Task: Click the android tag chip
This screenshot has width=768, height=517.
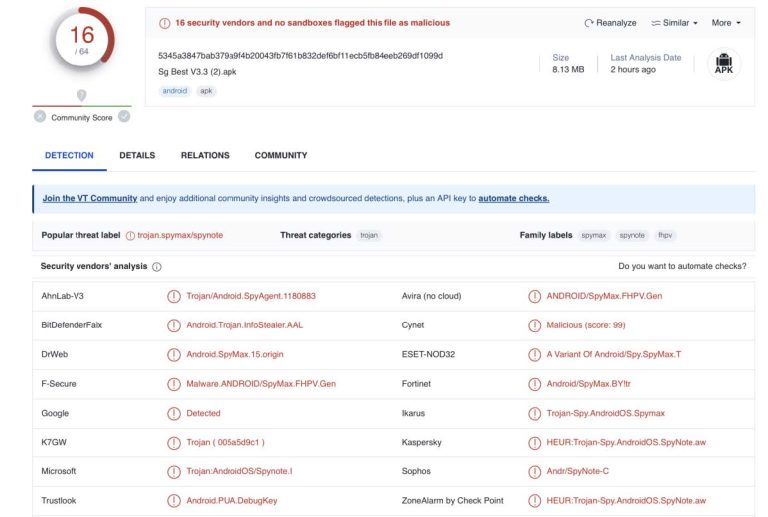Action: point(173,91)
